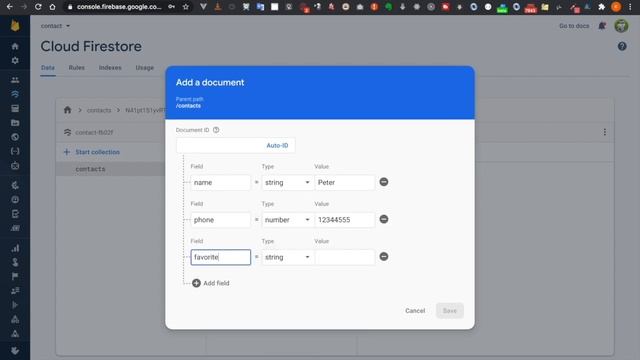This screenshot has width=640, height=360.
Task: Open type dropdown for favorite field
Action: (x=287, y=257)
